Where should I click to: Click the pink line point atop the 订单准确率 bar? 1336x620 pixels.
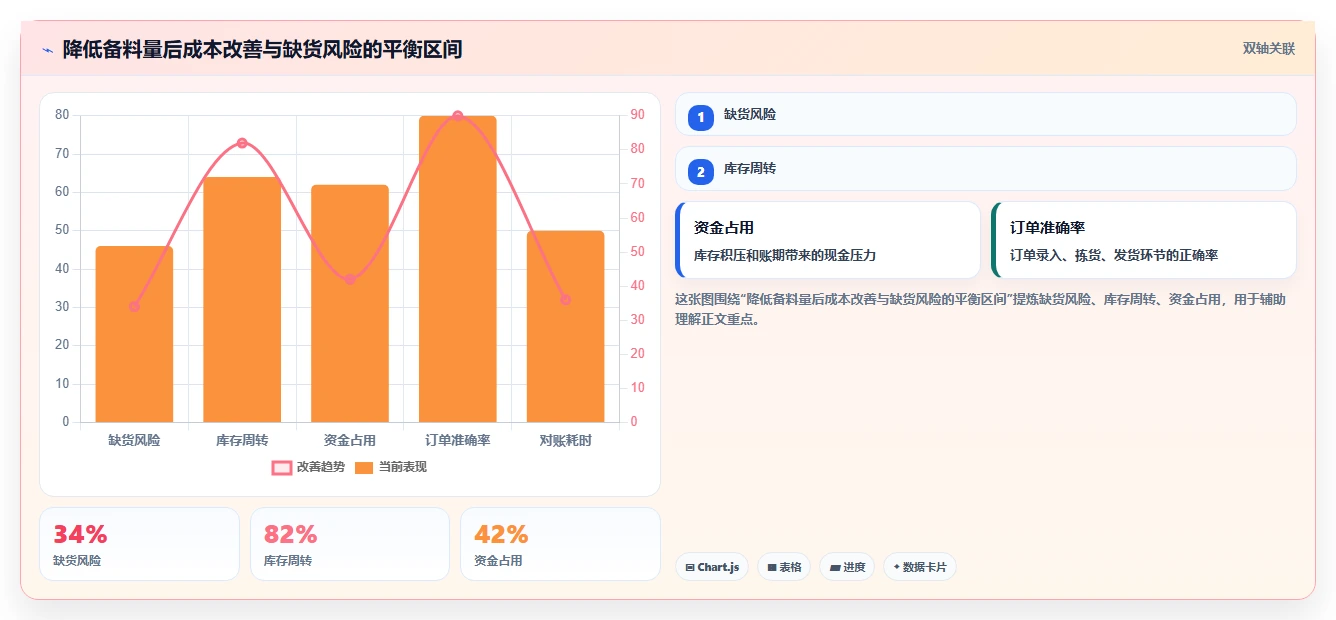458,116
